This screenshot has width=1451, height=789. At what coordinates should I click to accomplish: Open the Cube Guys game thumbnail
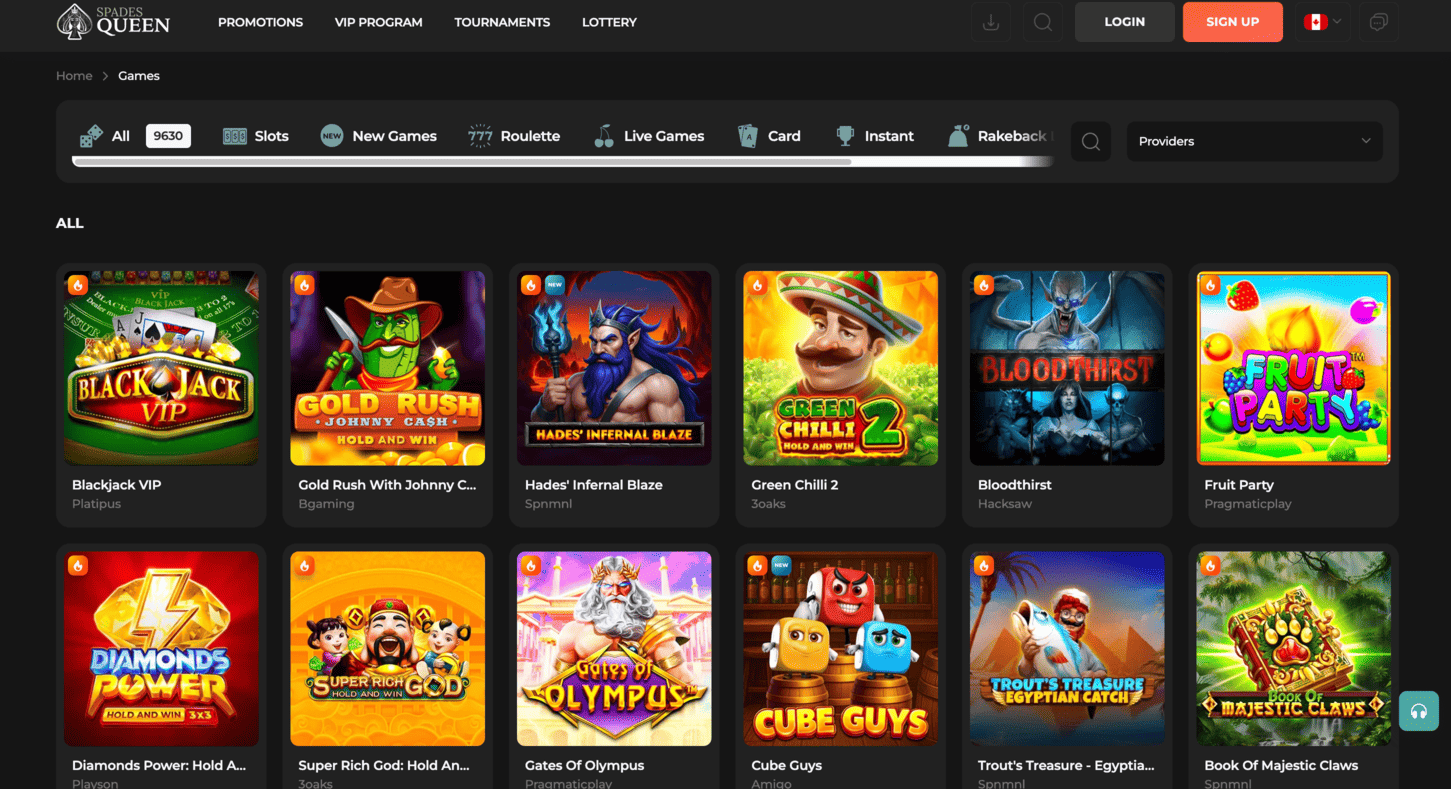(x=841, y=649)
